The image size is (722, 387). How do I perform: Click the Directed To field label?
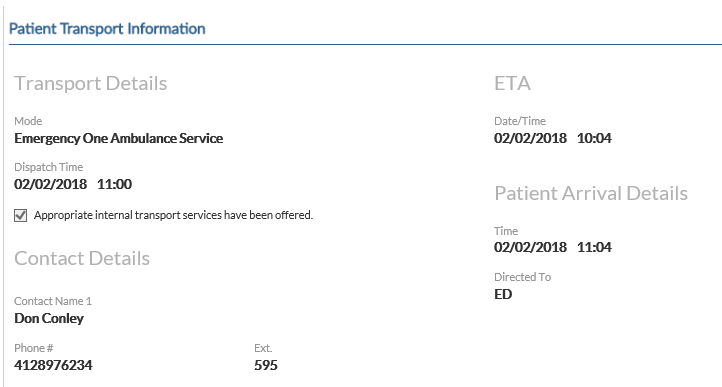pos(523,277)
